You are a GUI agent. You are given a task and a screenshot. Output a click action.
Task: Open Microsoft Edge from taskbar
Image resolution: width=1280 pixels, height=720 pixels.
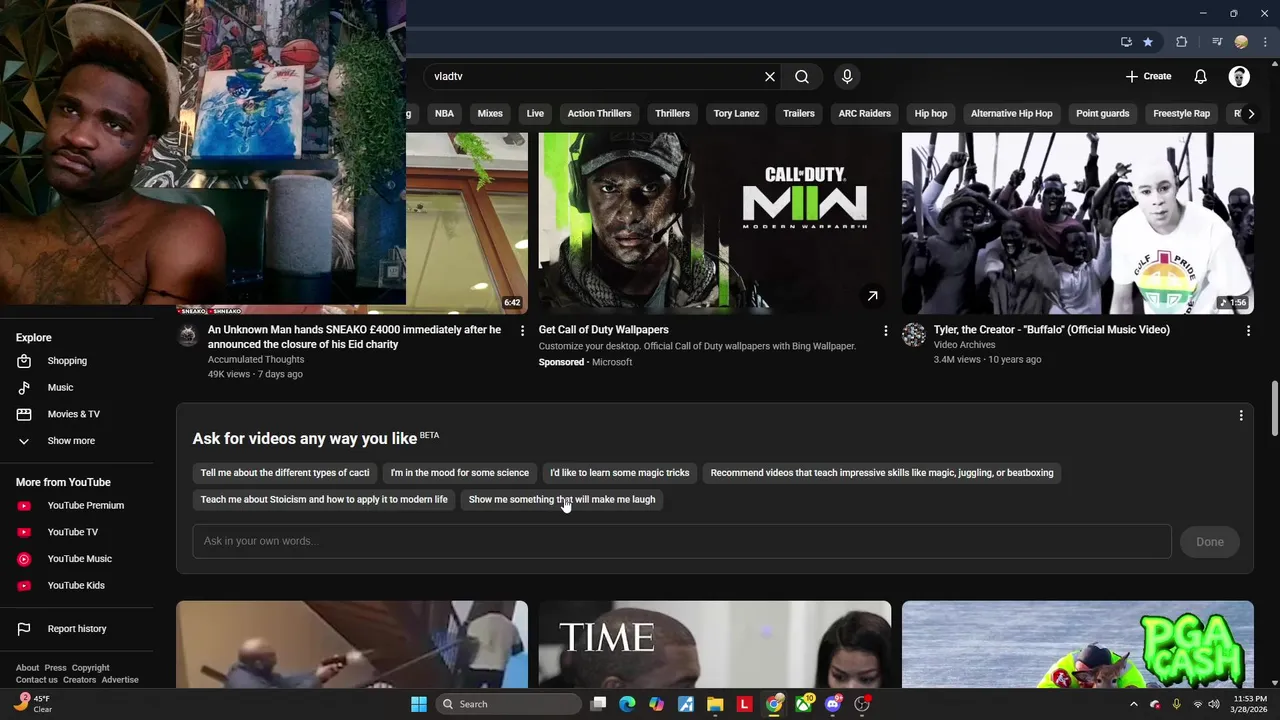coord(627,704)
